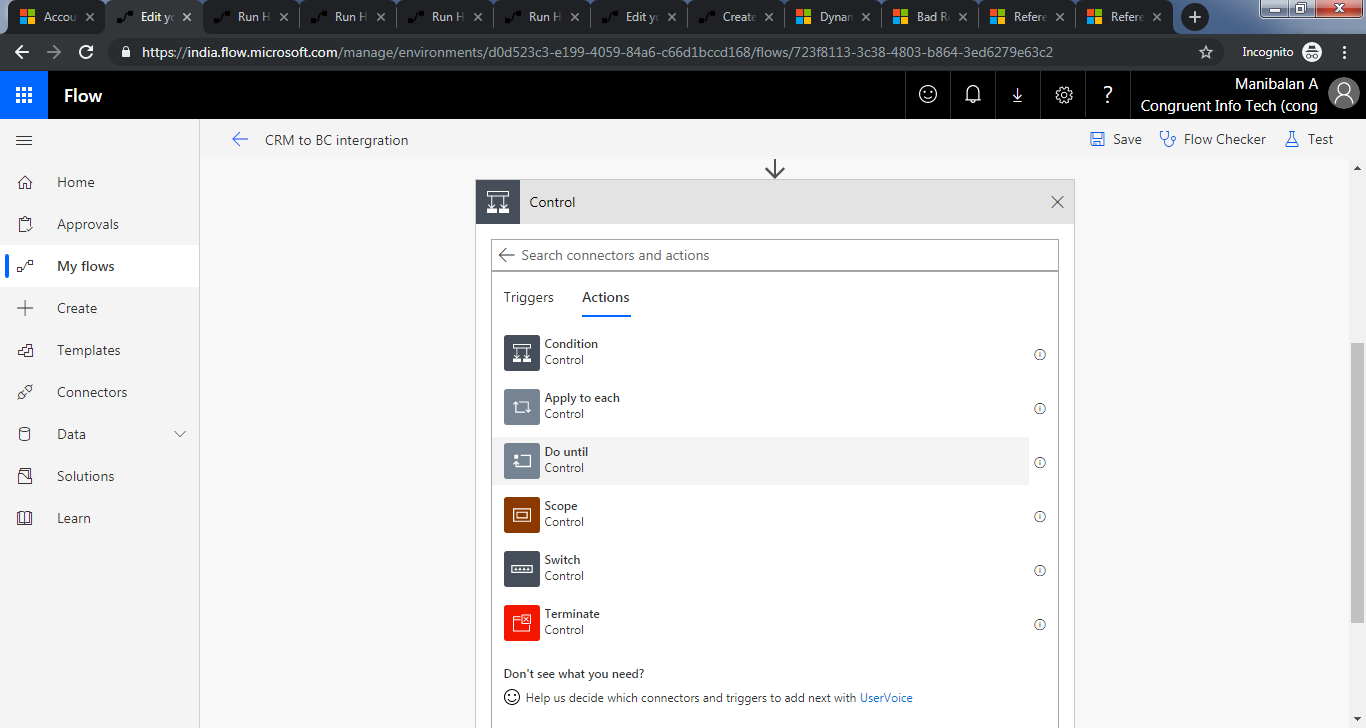Switch to the Bad Re browser tab
This screenshot has width=1366, height=728.
[x=929, y=17]
